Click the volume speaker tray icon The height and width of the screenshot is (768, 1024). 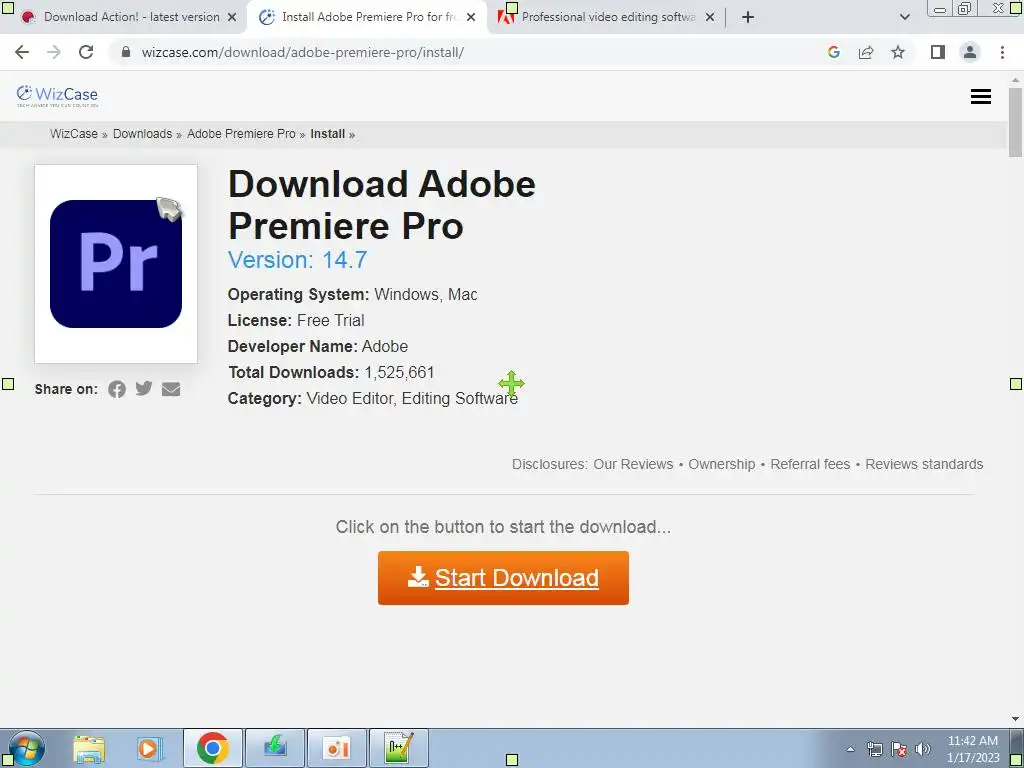click(923, 749)
